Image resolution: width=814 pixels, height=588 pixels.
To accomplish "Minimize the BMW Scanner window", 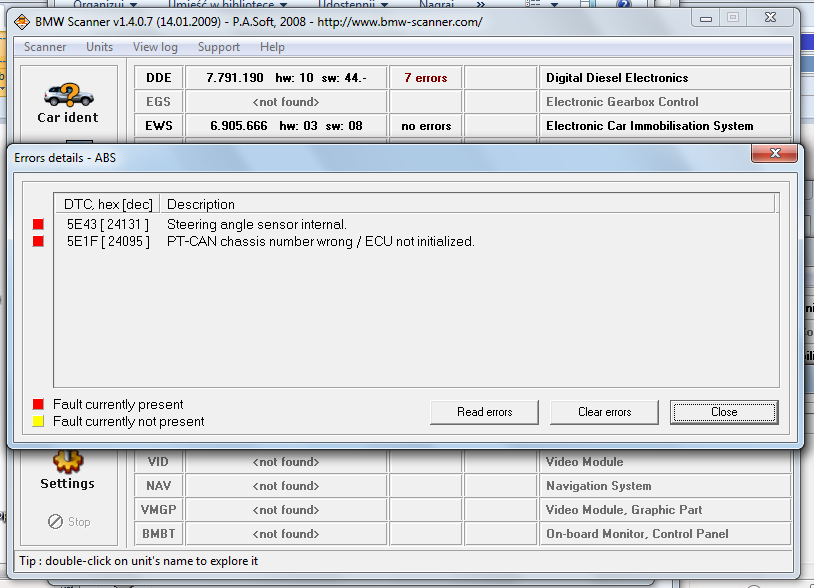I will tap(706, 18).
